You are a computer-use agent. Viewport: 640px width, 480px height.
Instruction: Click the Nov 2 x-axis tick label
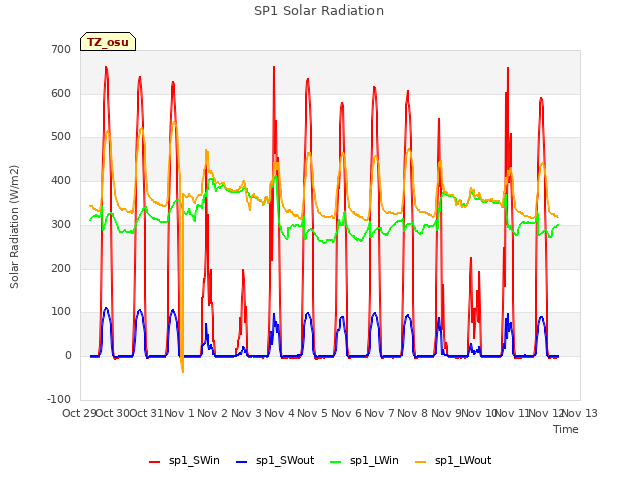coord(212,413)
